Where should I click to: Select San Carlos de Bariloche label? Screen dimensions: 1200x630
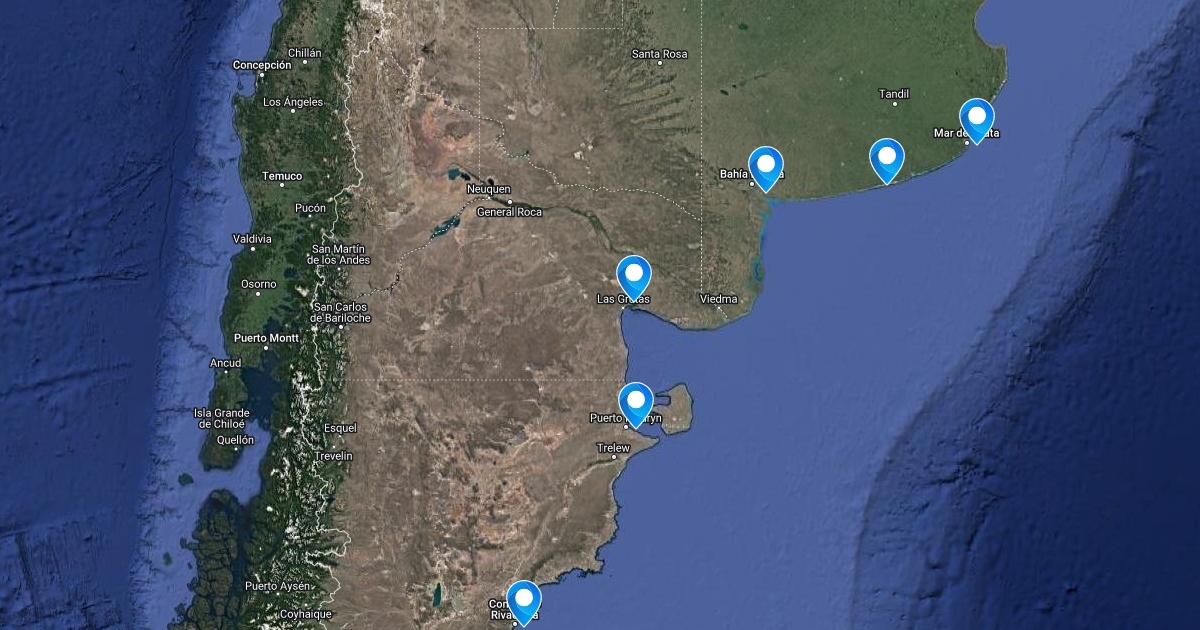coord(342,312)
